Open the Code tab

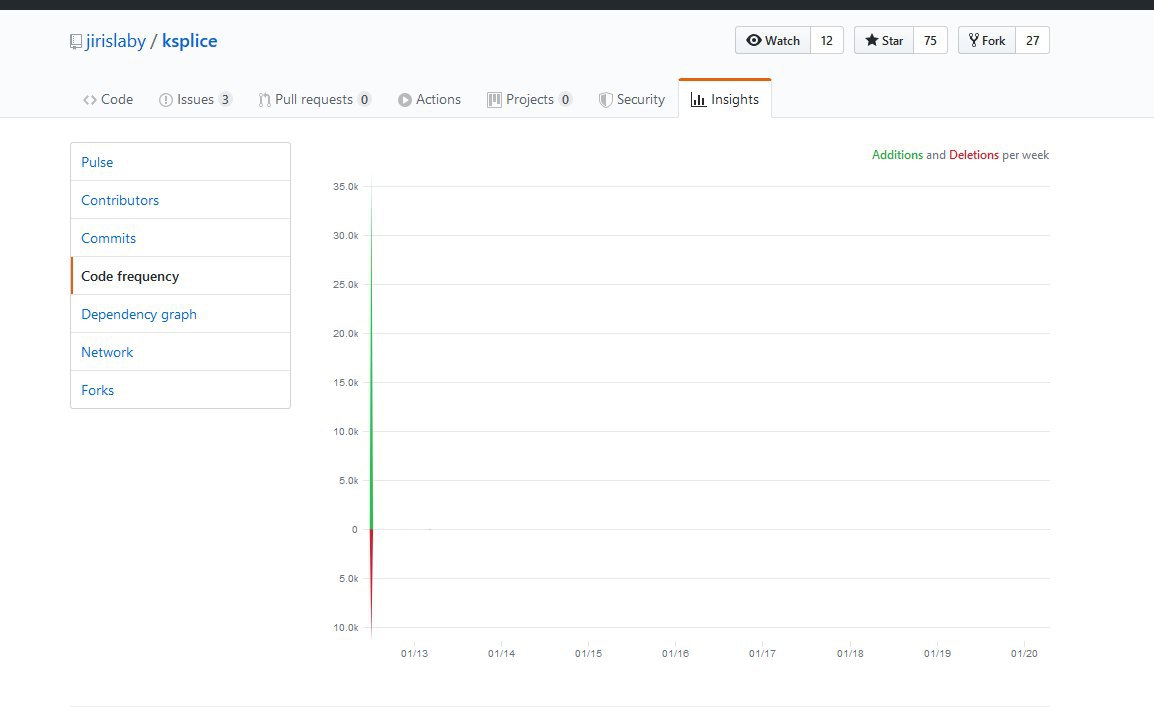click(x=108, y=99)
